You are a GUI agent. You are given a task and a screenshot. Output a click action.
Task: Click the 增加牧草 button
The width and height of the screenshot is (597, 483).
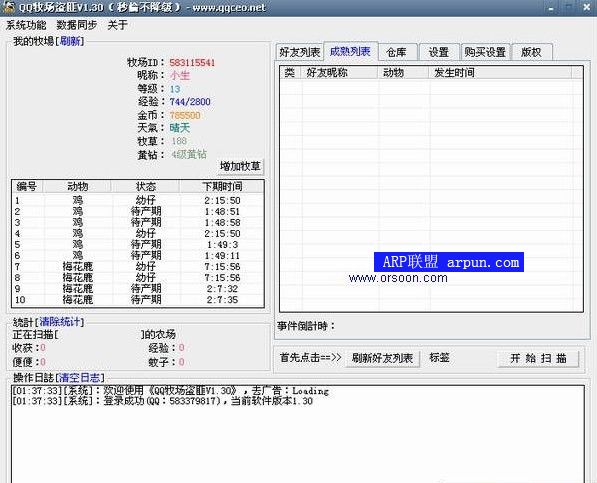[x=240, y=166]
